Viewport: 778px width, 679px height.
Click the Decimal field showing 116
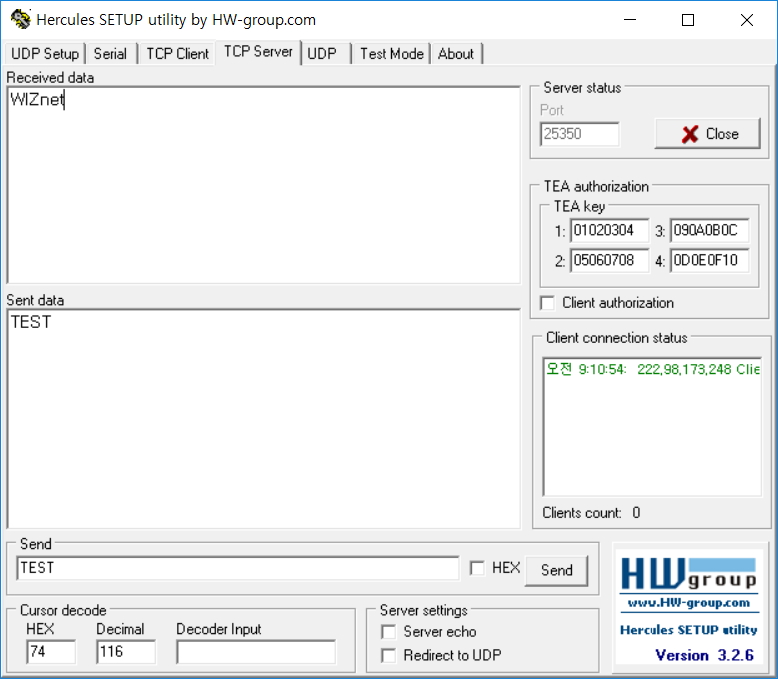click(x=126, y=652)
